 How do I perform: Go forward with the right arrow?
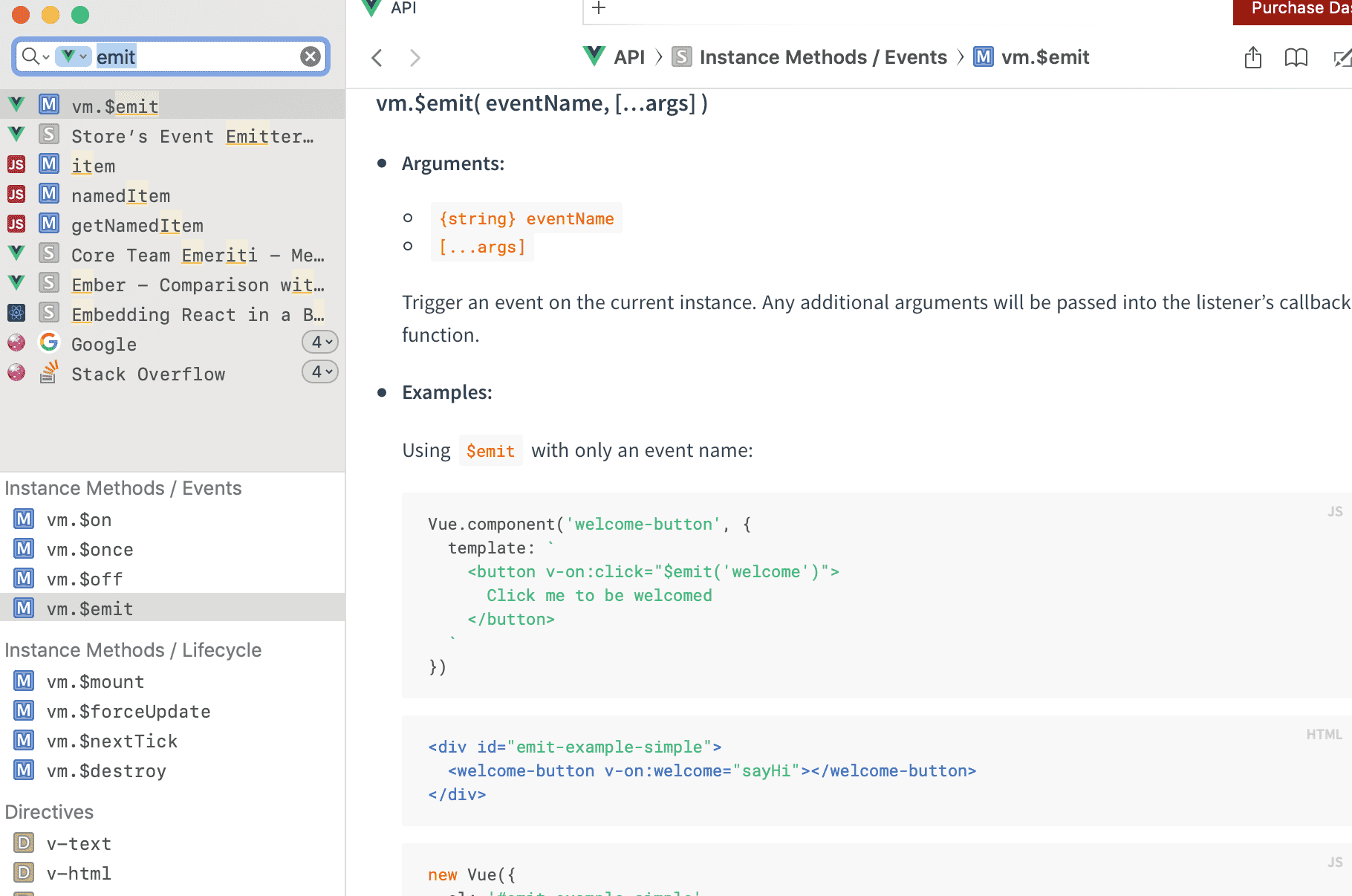415,58
